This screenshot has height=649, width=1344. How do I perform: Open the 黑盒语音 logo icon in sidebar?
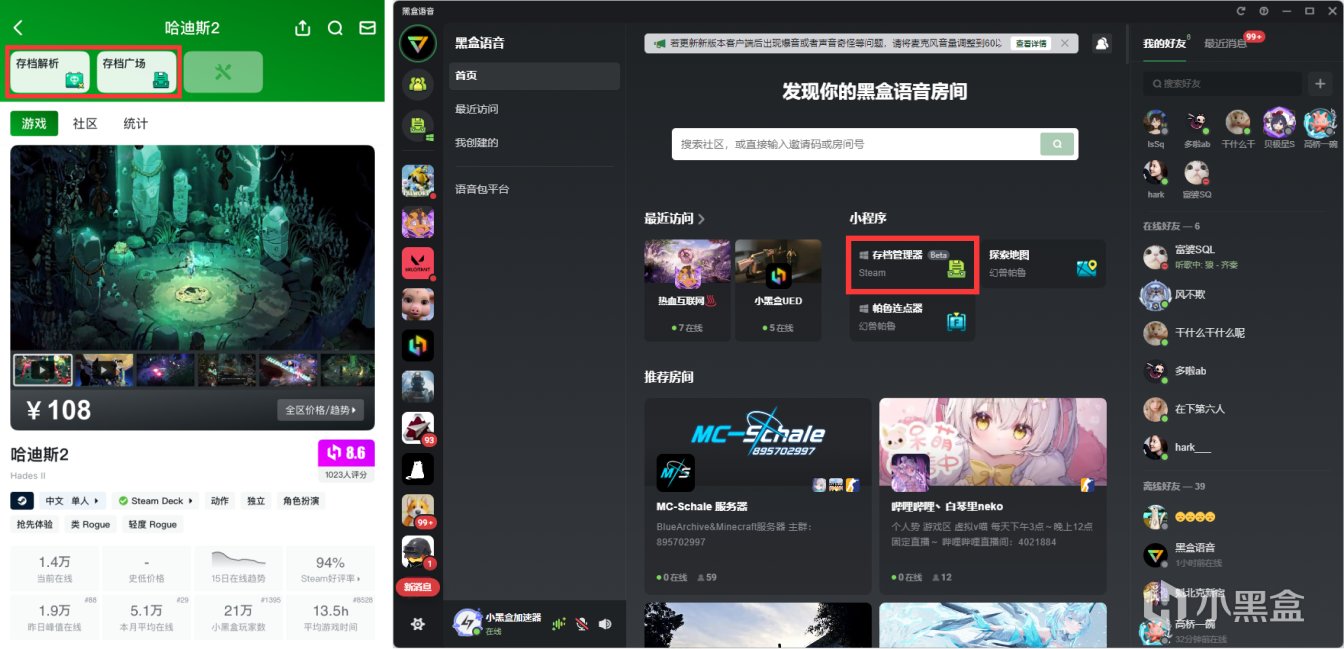click(417, 45)
